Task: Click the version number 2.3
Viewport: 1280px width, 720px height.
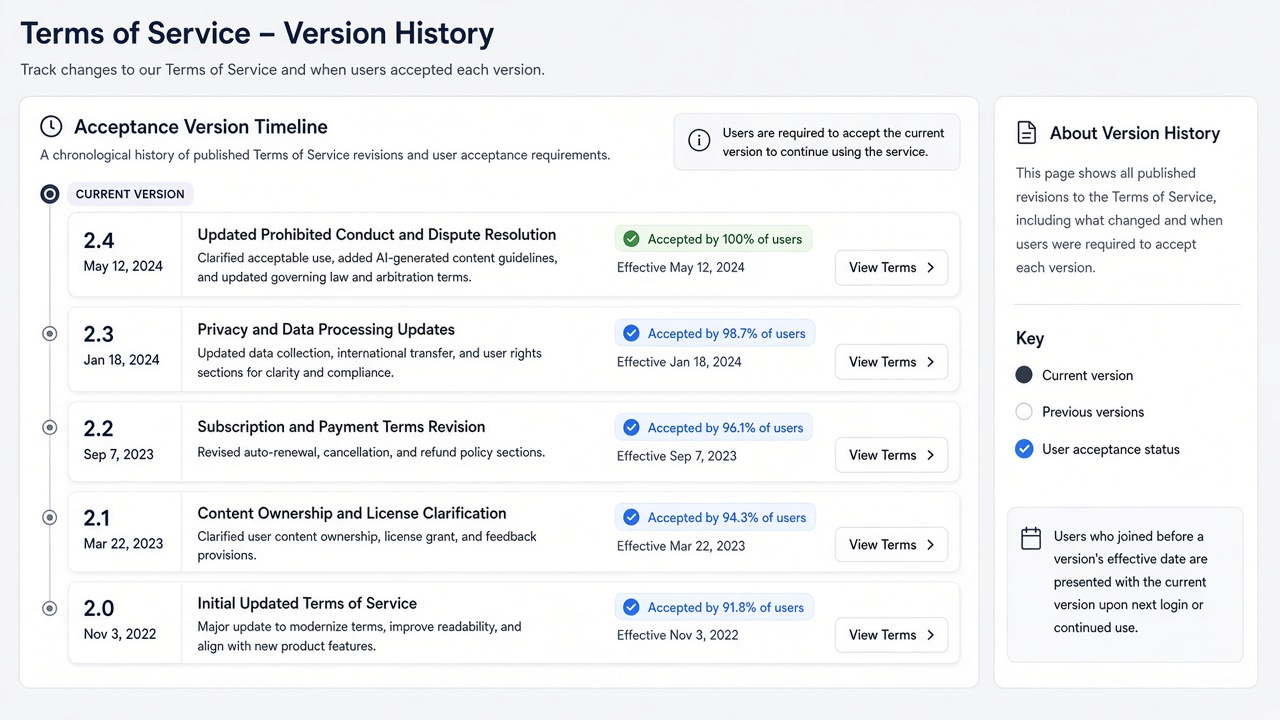Action: 99,334
